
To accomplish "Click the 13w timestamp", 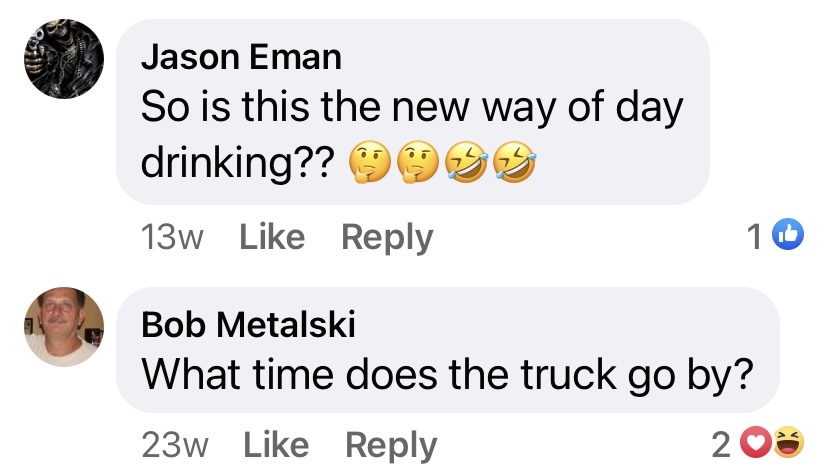I will (x=173, y=237).
